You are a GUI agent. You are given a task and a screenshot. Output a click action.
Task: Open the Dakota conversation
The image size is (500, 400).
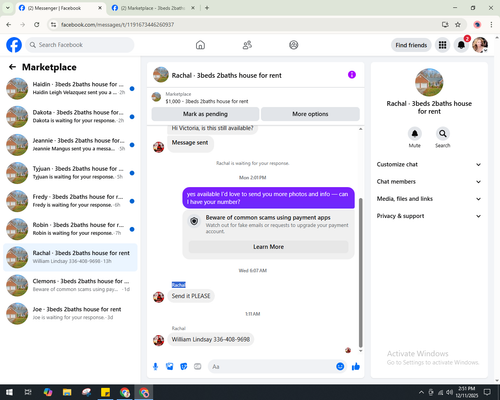tap(70, 116)
